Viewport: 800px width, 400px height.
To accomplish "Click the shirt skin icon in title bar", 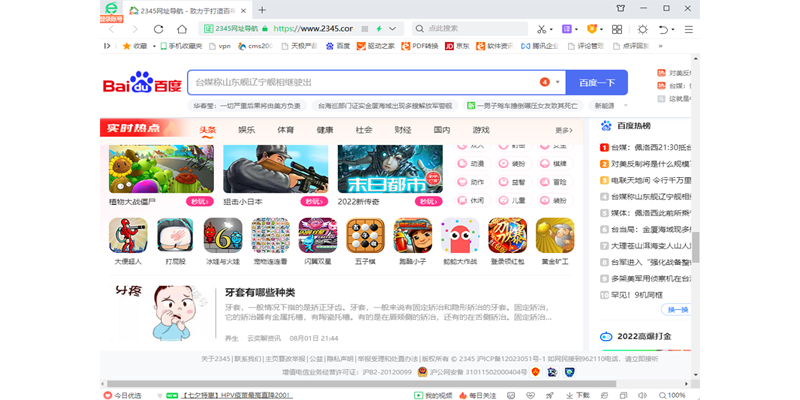I will click(620, 9).
